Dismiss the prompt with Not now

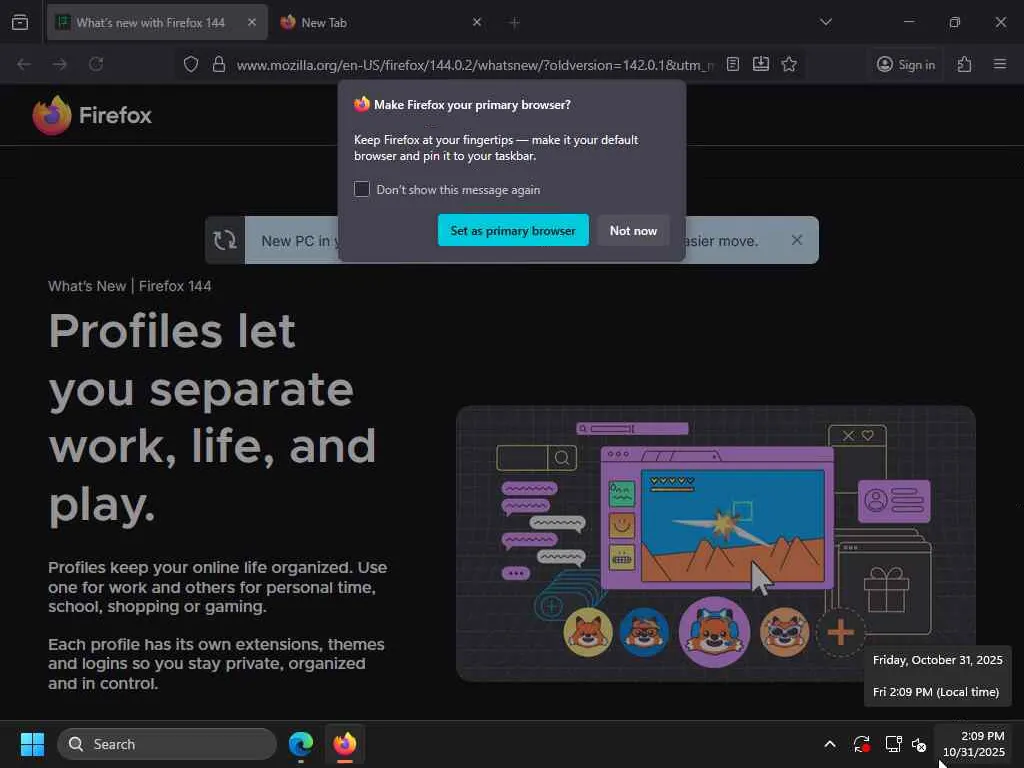[633, 231]
